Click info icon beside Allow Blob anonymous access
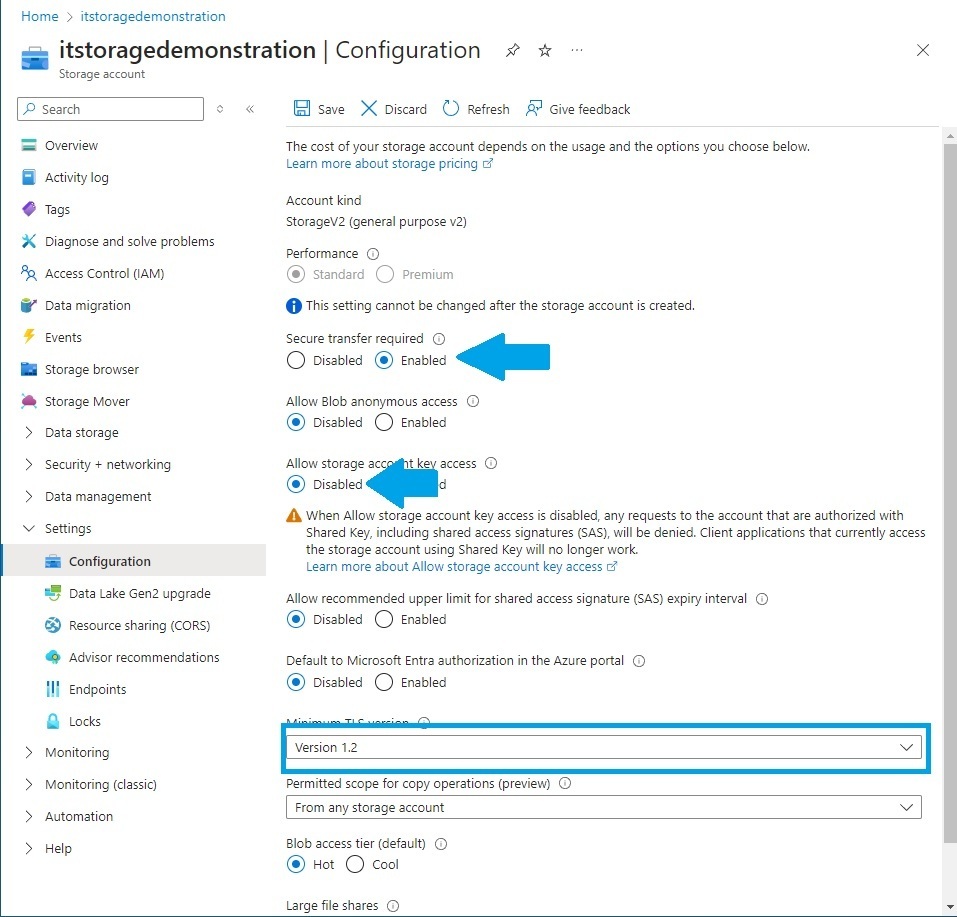 point(473,401)
